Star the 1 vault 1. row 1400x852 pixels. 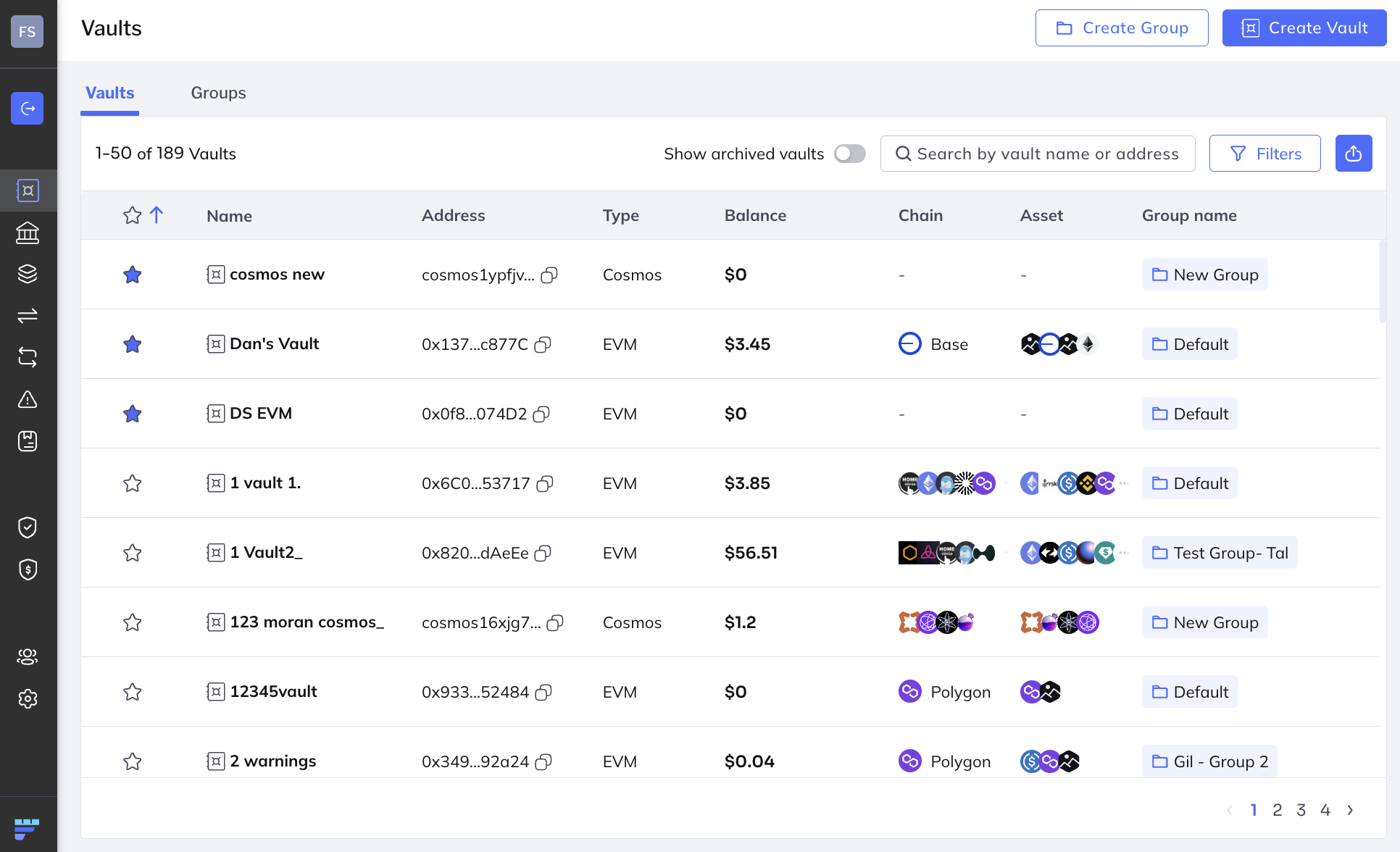coord(132,483)
